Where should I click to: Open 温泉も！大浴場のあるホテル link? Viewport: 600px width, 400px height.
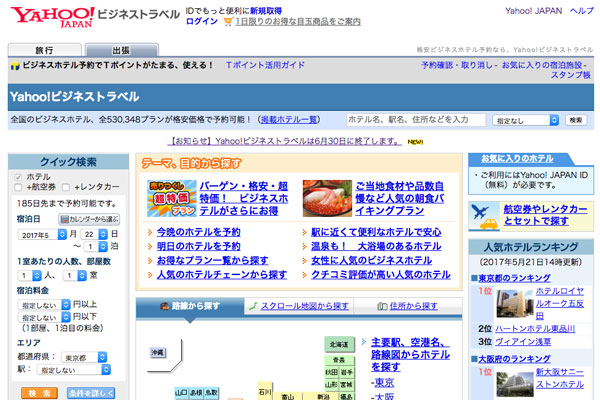[376, 246]
